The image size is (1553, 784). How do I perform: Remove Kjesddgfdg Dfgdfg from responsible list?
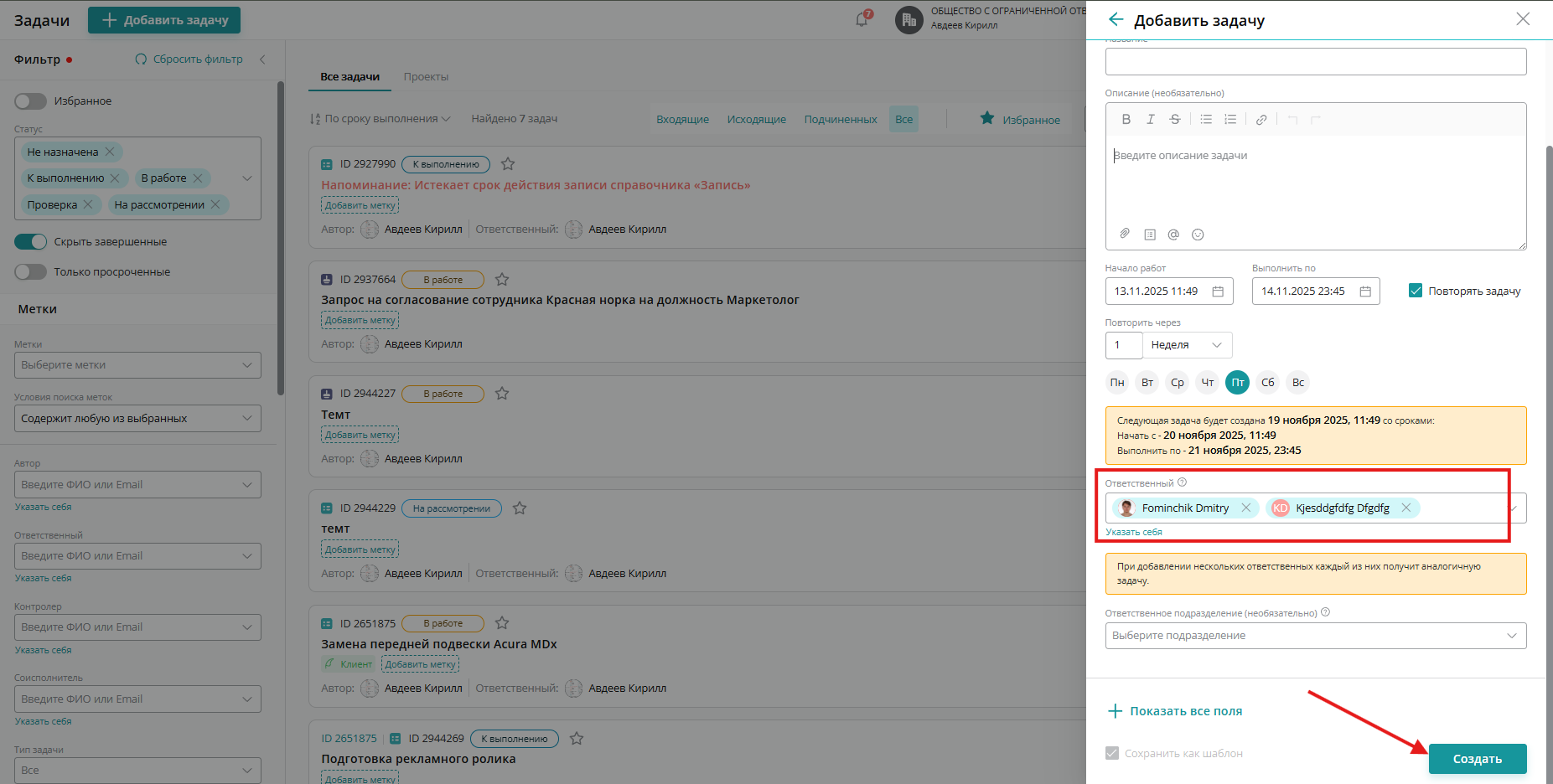click(1406, 508)
